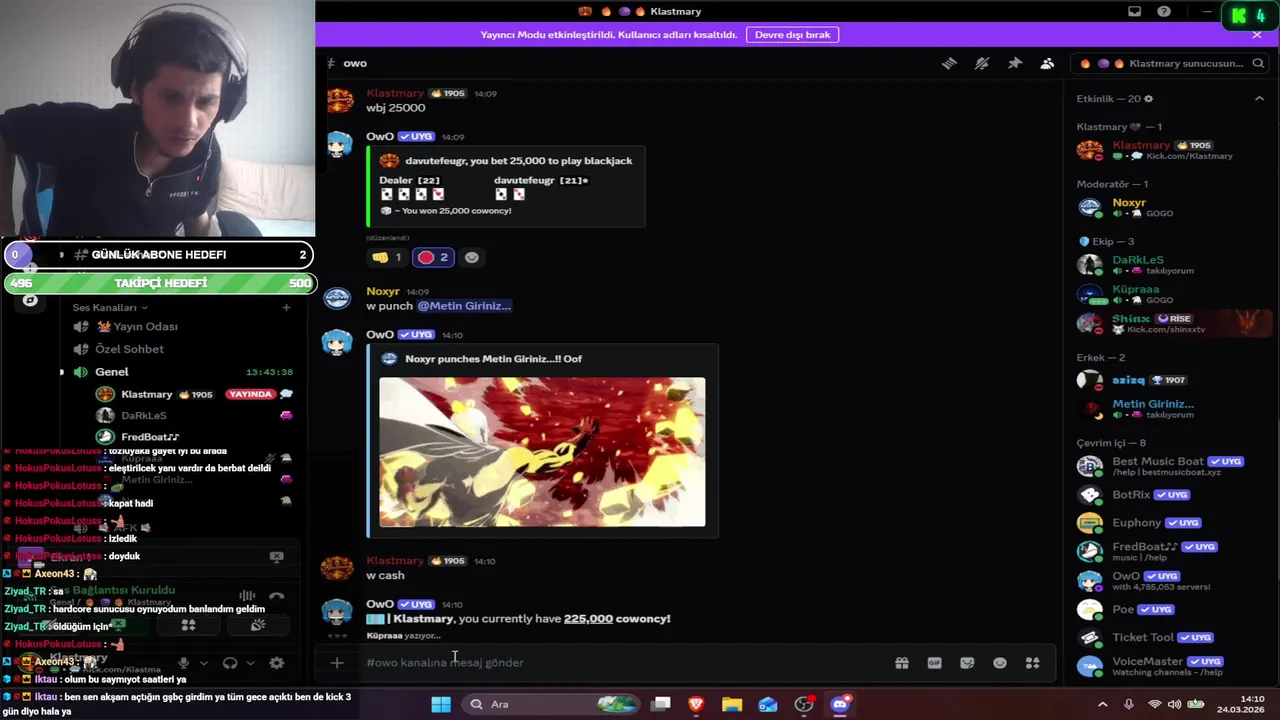The height and width of the screenshot is (720, 1280).
Task: Toggle the member list people icon
Action: click(1047, 63)
